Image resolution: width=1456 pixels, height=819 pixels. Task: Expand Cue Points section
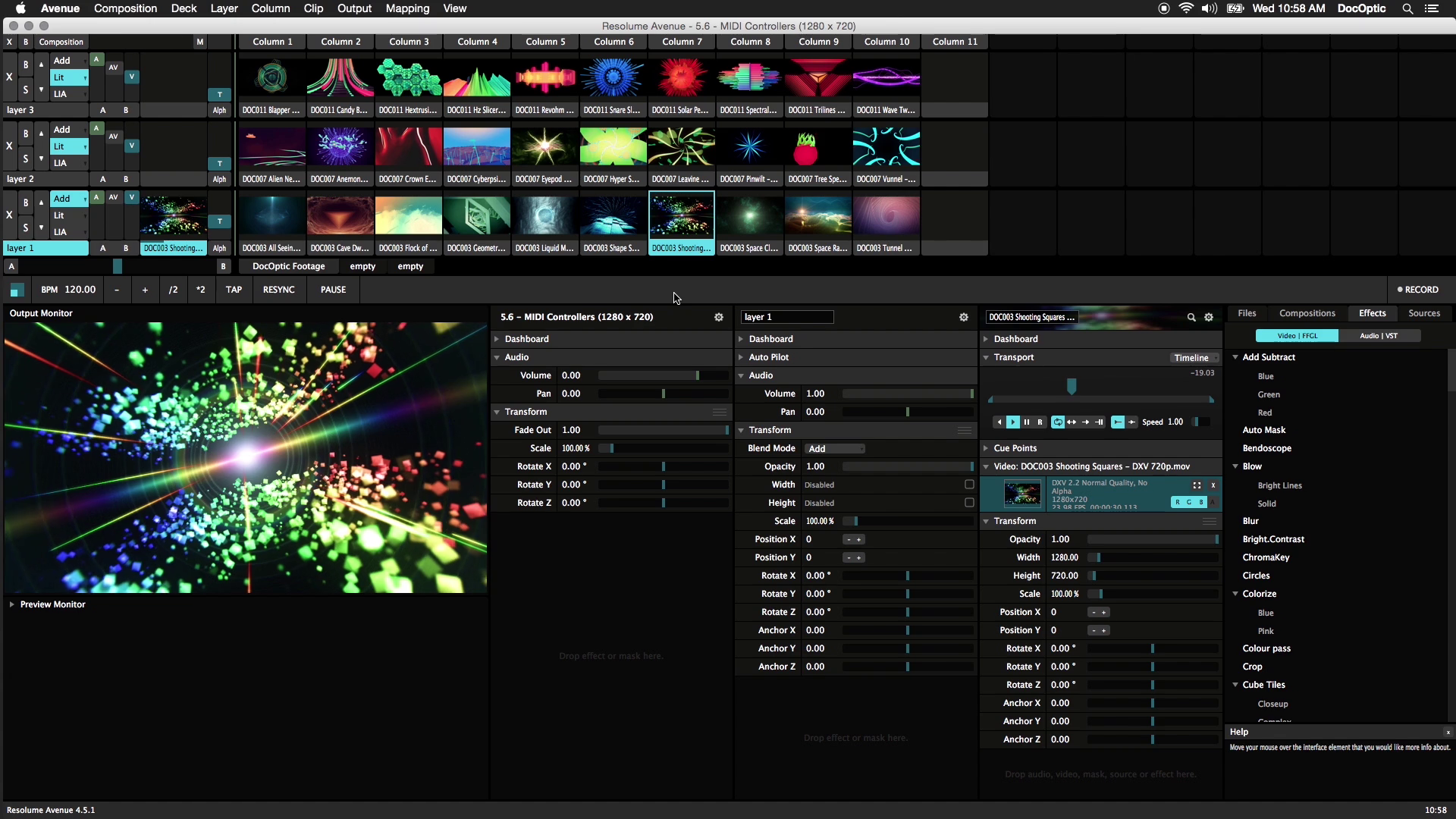pyautogui.click(x=986, y=448)
